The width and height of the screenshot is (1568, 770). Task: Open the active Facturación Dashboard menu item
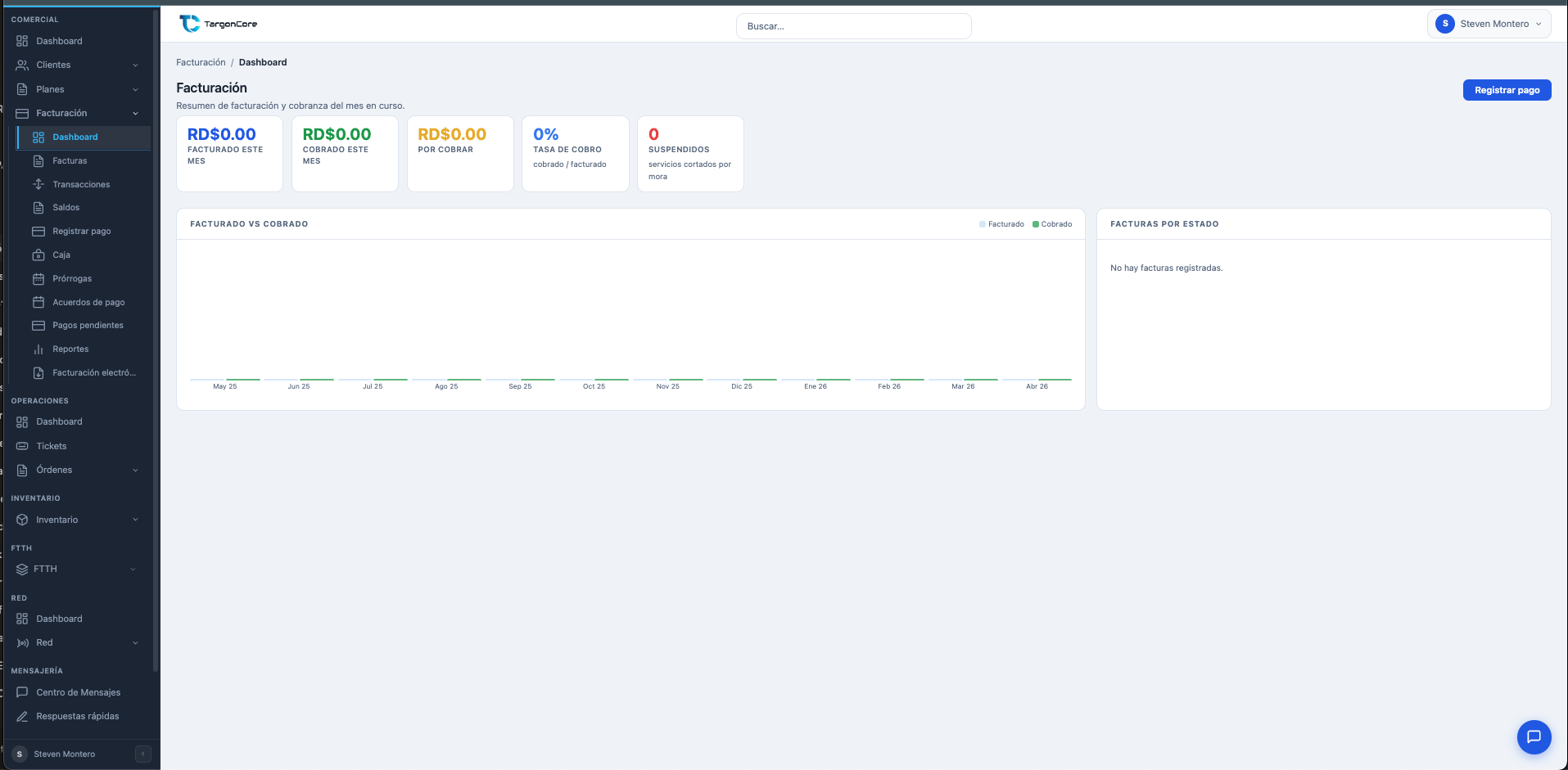click(84, 137)
